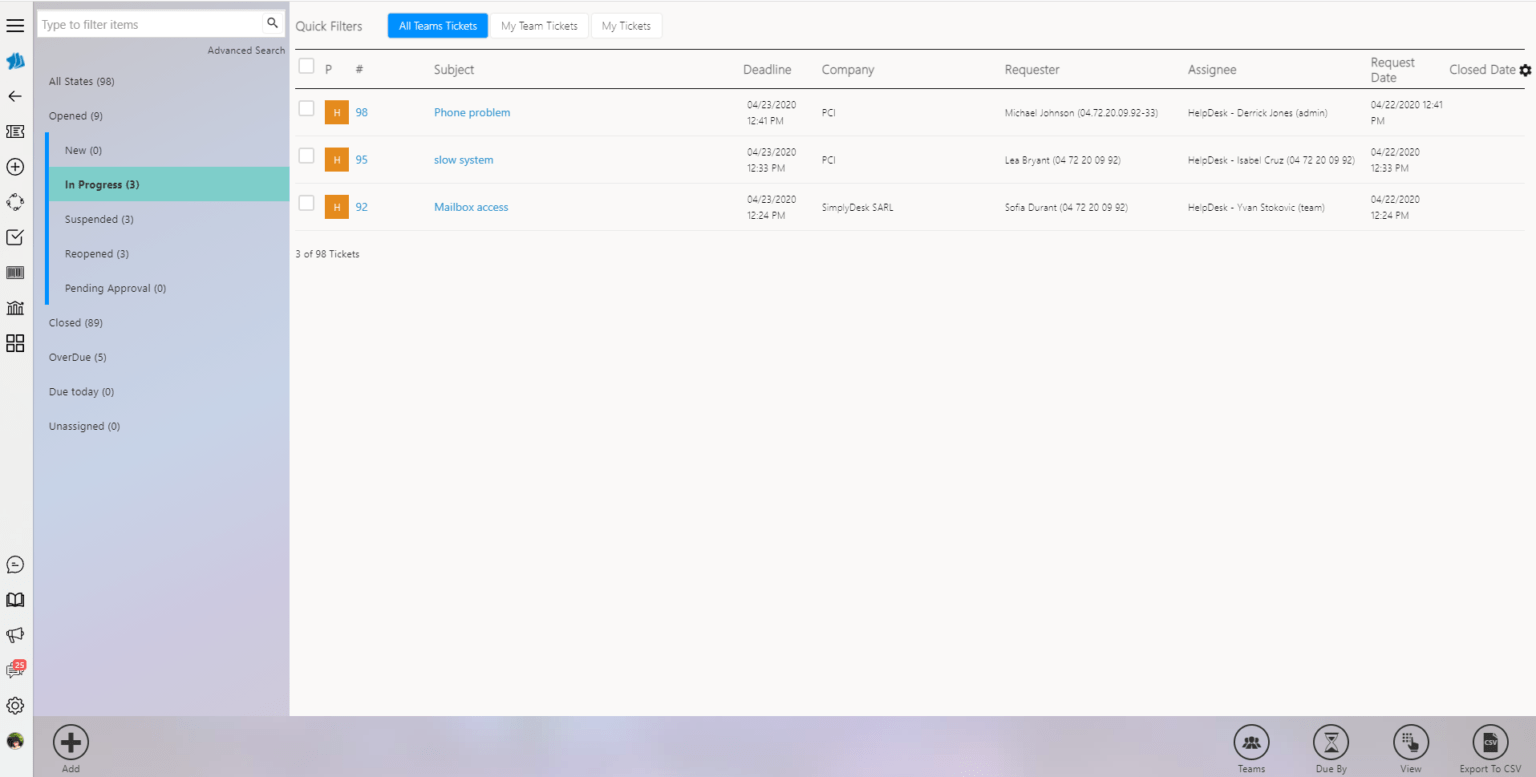Open chat messages showing 25 notifications
1536x777 pixels.
click(x=15, y=669)
